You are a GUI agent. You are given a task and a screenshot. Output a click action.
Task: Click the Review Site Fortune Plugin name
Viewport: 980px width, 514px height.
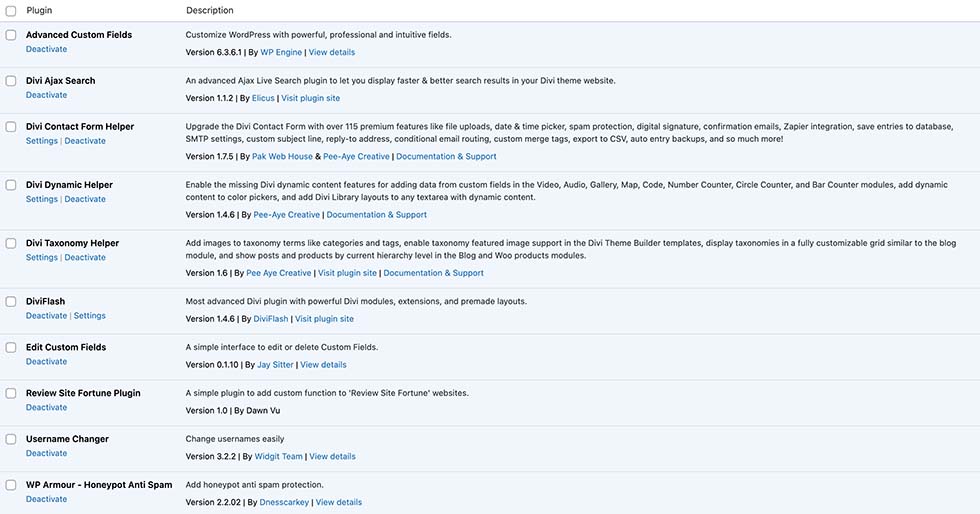tap(83, 393)
